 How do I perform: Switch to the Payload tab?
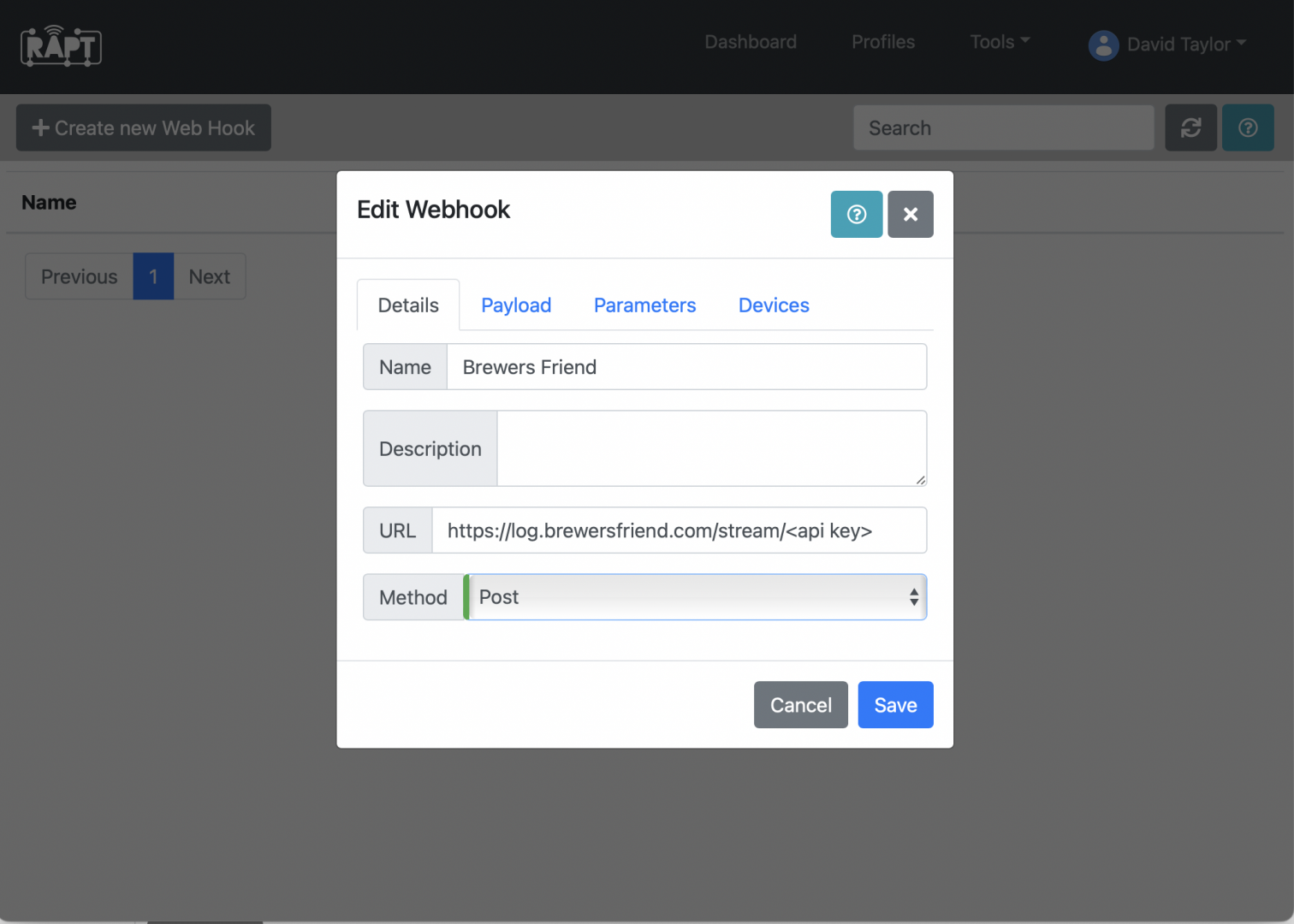515,305
